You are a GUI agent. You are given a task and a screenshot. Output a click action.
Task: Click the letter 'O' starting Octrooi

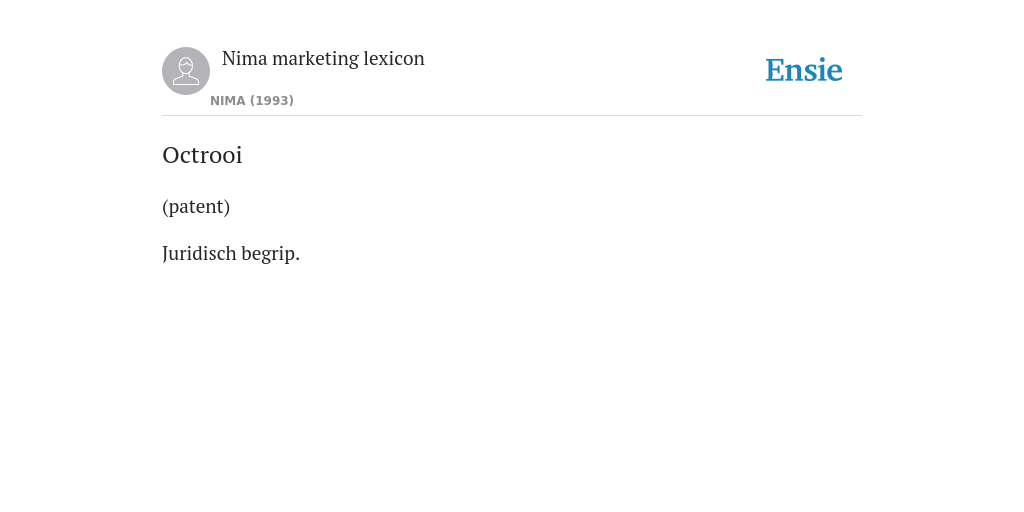[x=170, y=155]
